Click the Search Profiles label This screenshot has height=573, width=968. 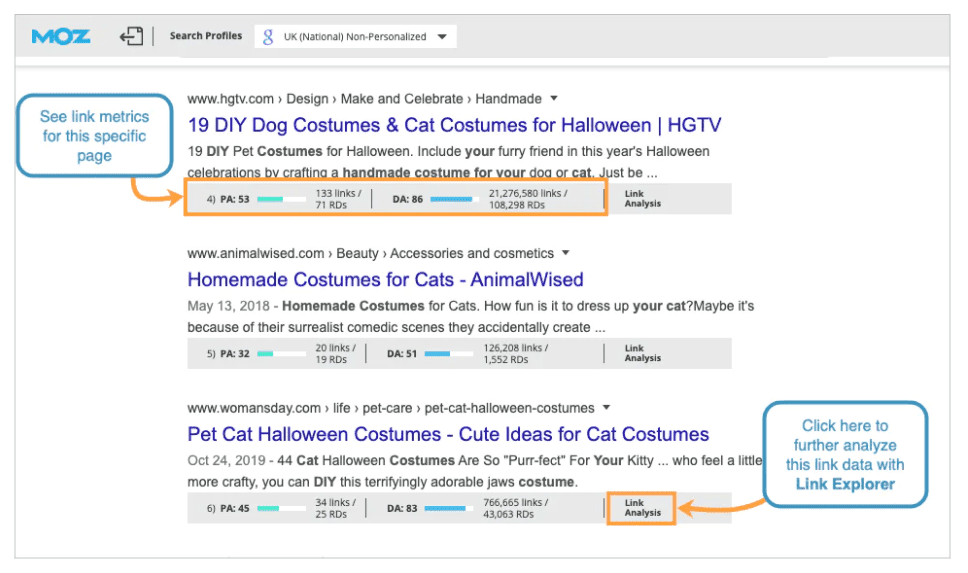206,36
